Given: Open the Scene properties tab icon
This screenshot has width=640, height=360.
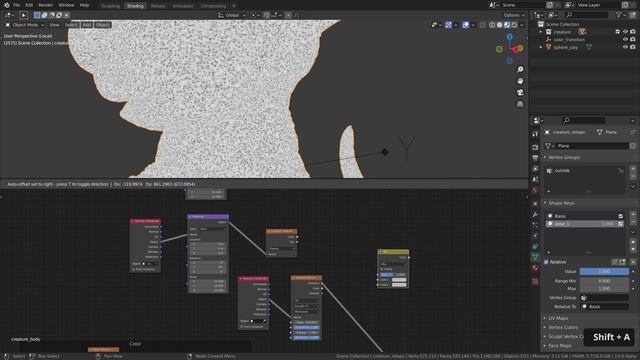Looking at the screenshot, I should [535, 180].
